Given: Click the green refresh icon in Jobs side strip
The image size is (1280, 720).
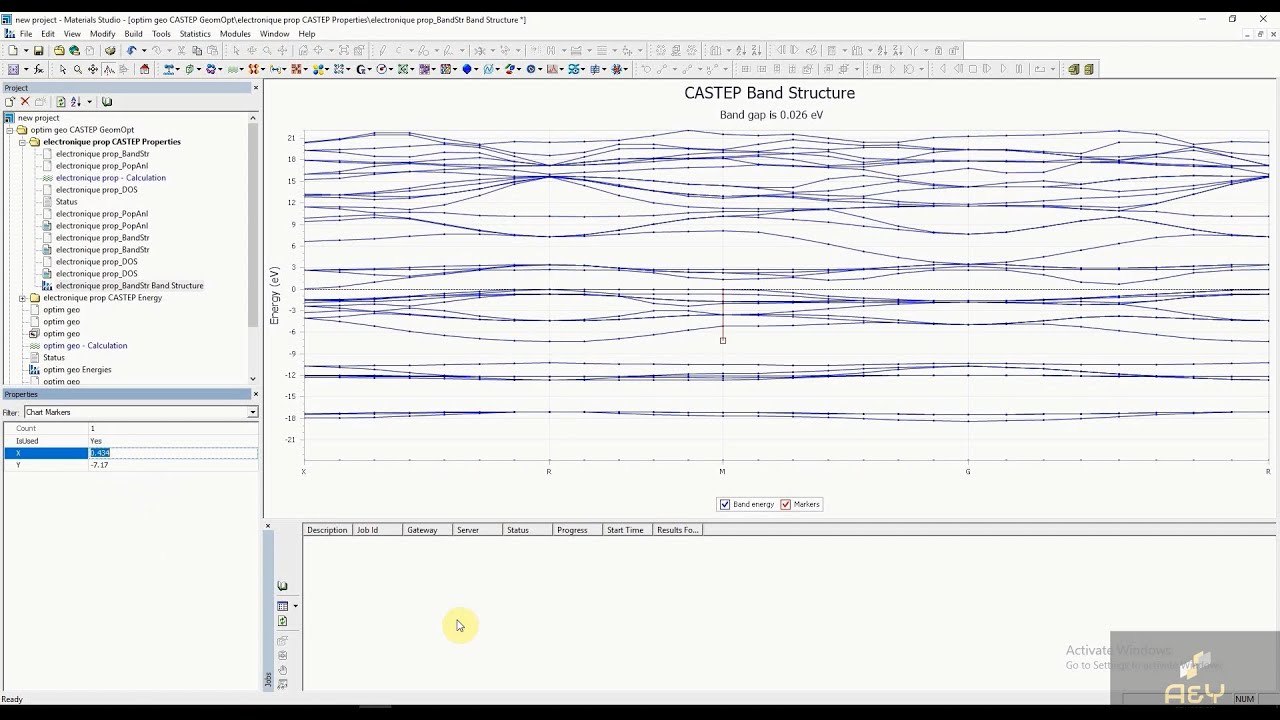Looking at the screenshot, I should click(282, 621).
